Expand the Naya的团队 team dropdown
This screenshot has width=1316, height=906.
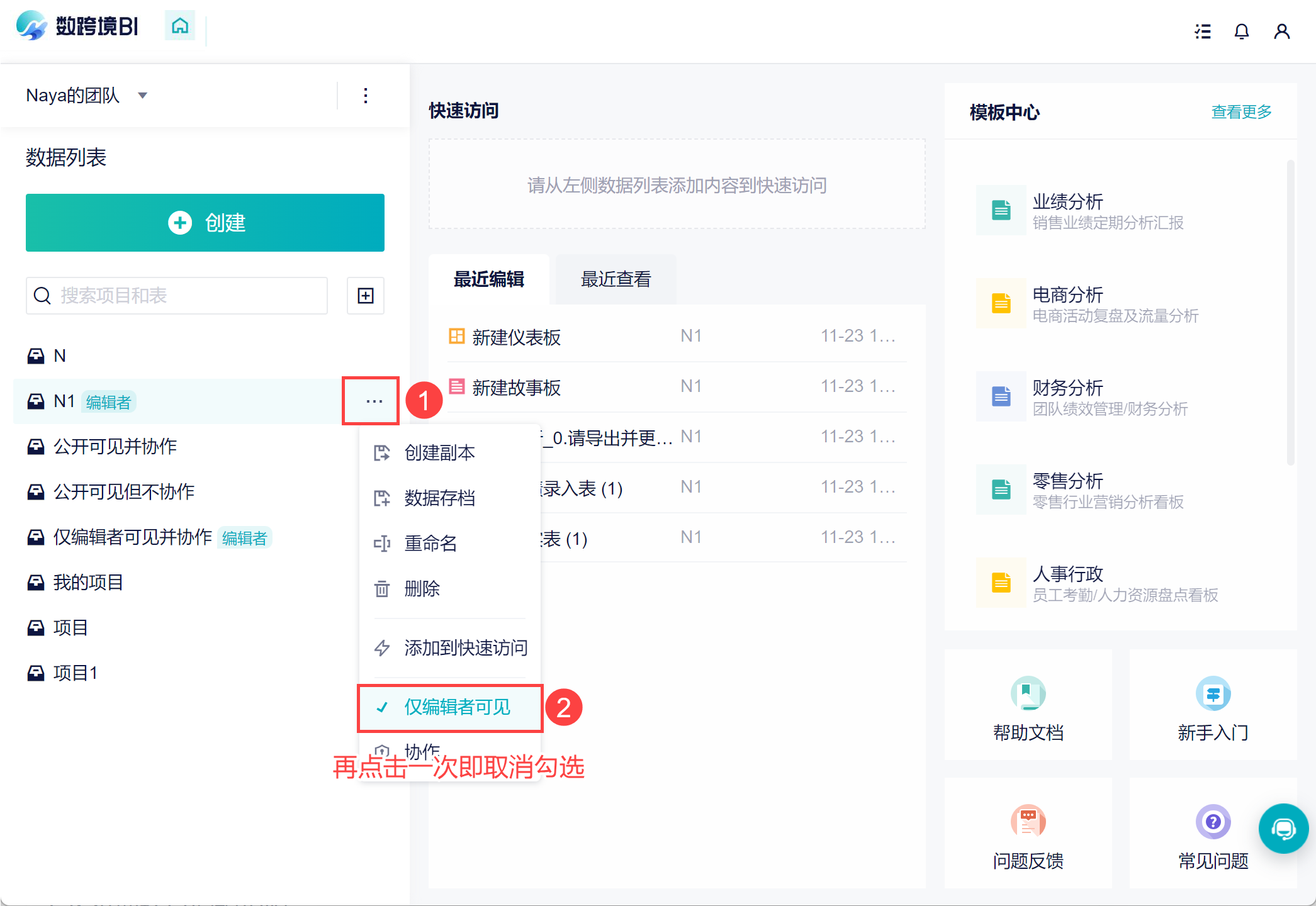tap(143, 96)
